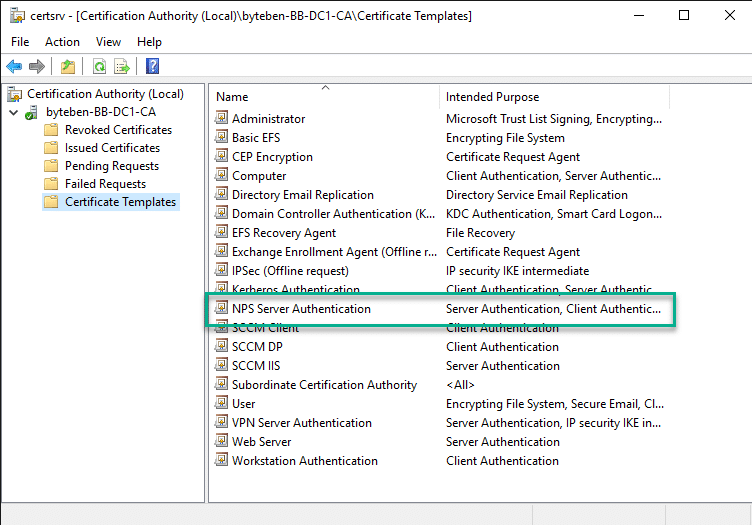Click the Workstation Authentication template icon

(221, 460)
